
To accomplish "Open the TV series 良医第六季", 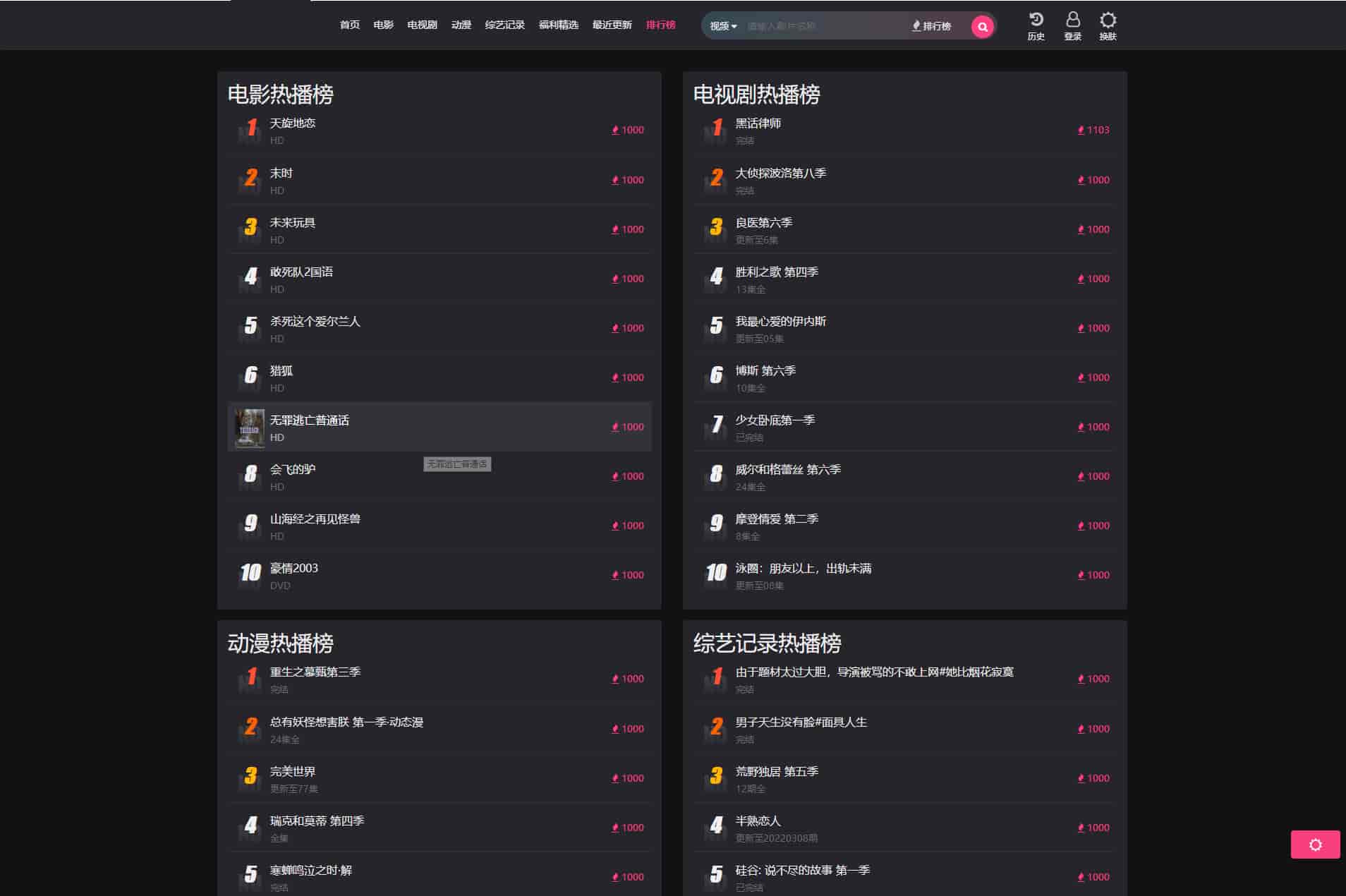I will coord(764,222).
